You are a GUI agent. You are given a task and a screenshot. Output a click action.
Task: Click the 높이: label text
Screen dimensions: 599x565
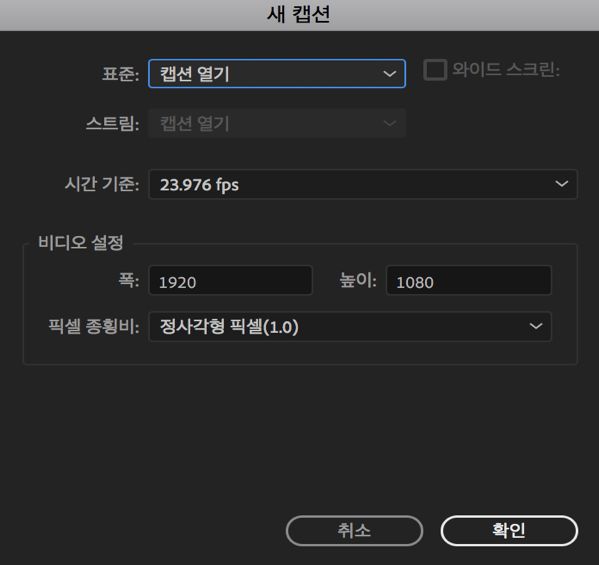click(x=358, y=281)
